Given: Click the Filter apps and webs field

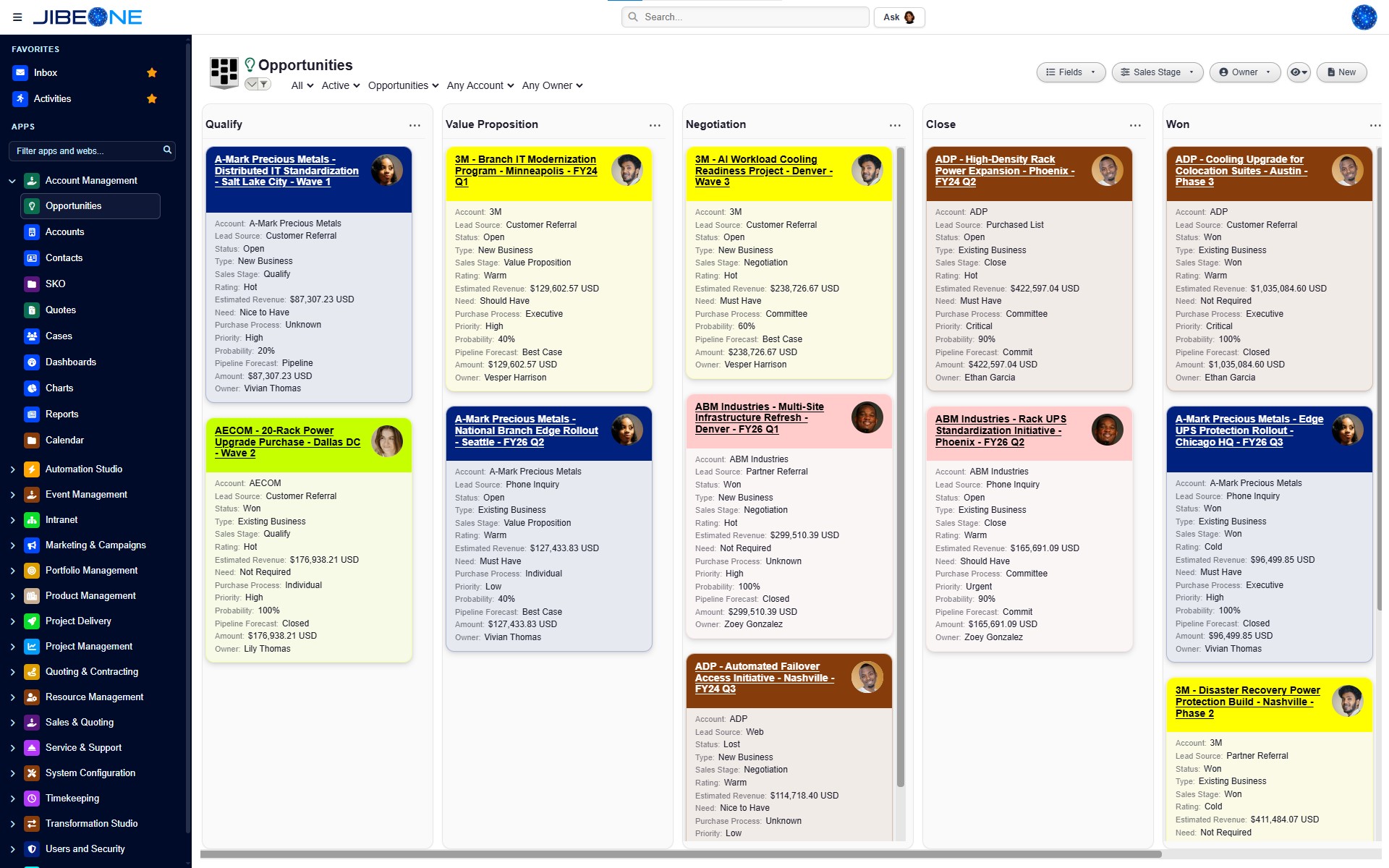Looking at the screenshot, I should pos(92,151).
